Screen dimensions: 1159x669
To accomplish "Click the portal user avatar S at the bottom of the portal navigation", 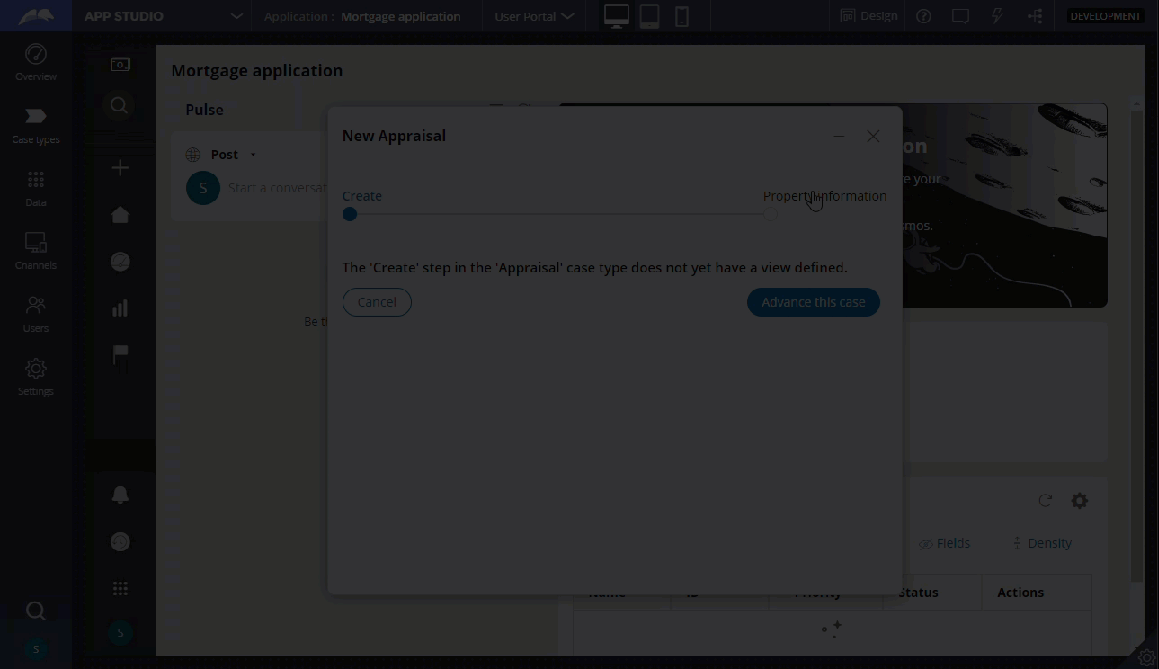I will click(120, 634).
